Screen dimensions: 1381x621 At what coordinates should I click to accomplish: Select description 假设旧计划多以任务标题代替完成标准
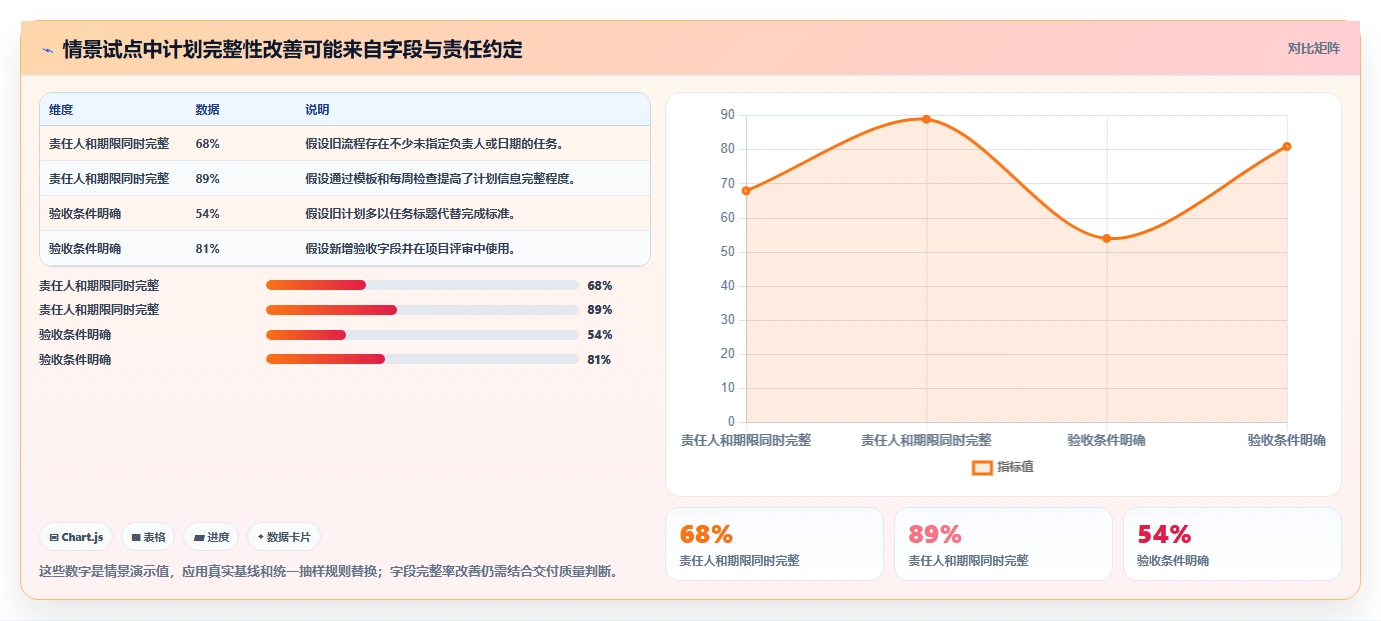(x=410, y=214)
